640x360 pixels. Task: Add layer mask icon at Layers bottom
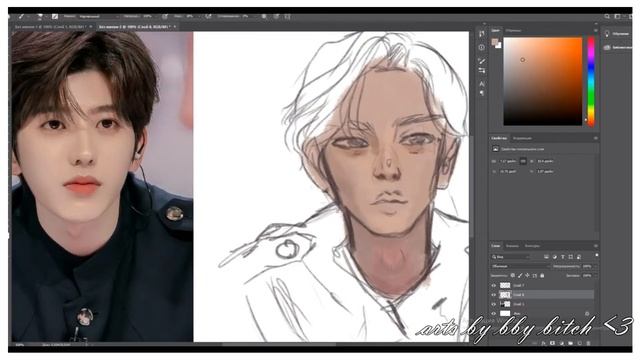pyautogui.click(x=553, y=343)
